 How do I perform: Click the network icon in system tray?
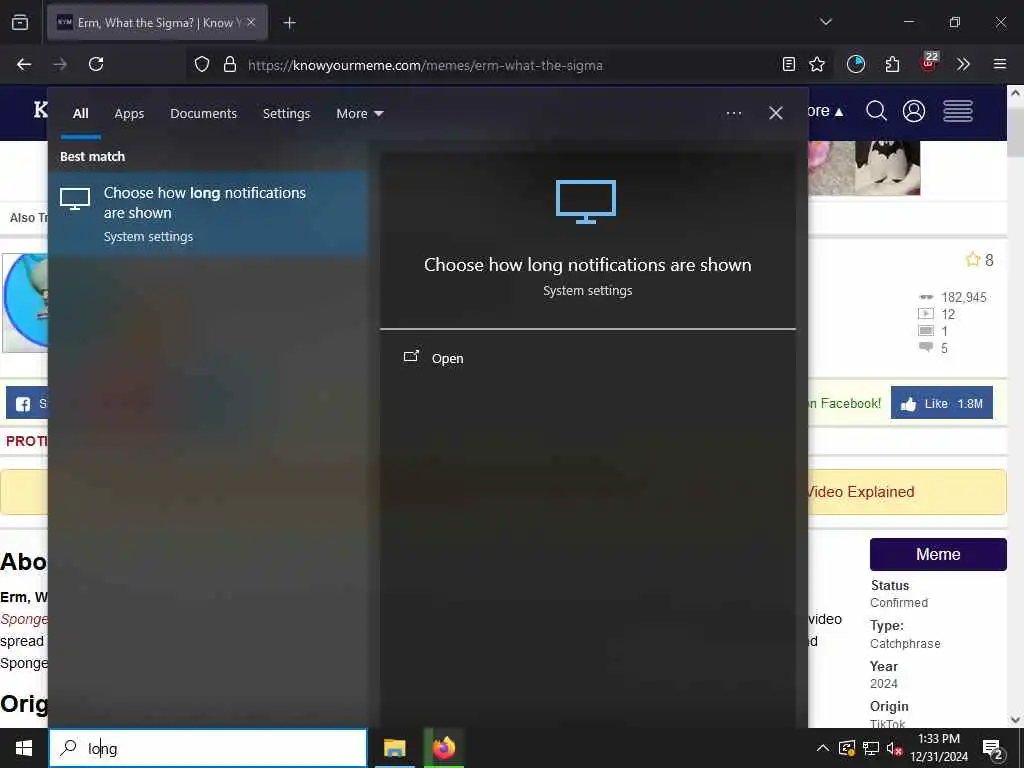(871, 748)
